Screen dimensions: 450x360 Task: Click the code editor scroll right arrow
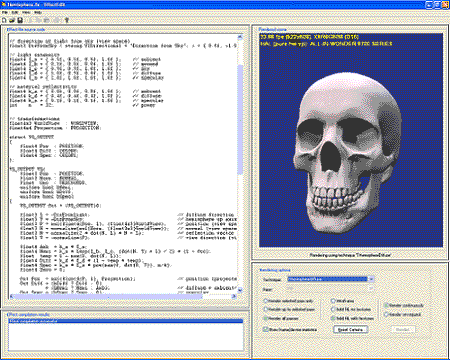[x=234, y=296]
